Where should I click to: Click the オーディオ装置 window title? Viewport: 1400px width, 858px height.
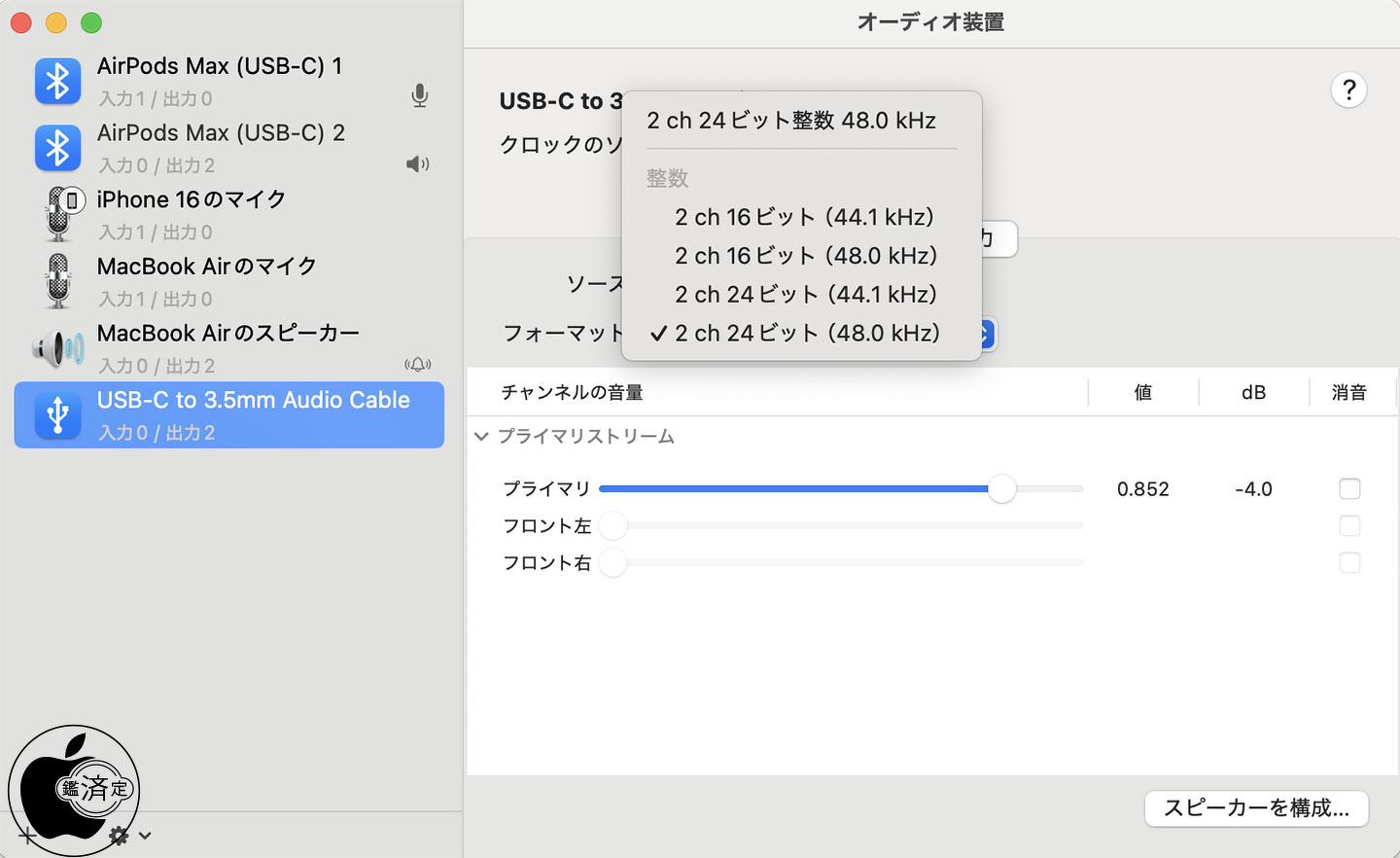[x=930, y=22]
